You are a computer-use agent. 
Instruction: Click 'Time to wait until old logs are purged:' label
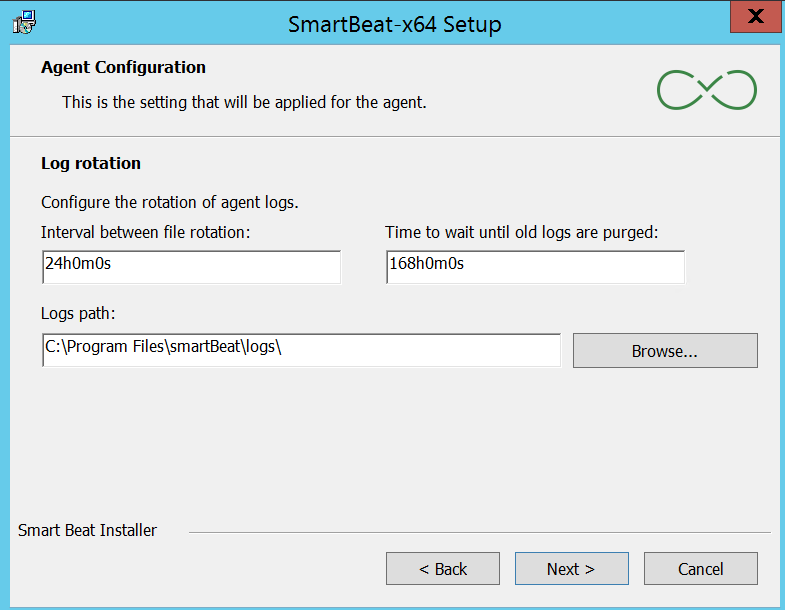click(521, 232)
